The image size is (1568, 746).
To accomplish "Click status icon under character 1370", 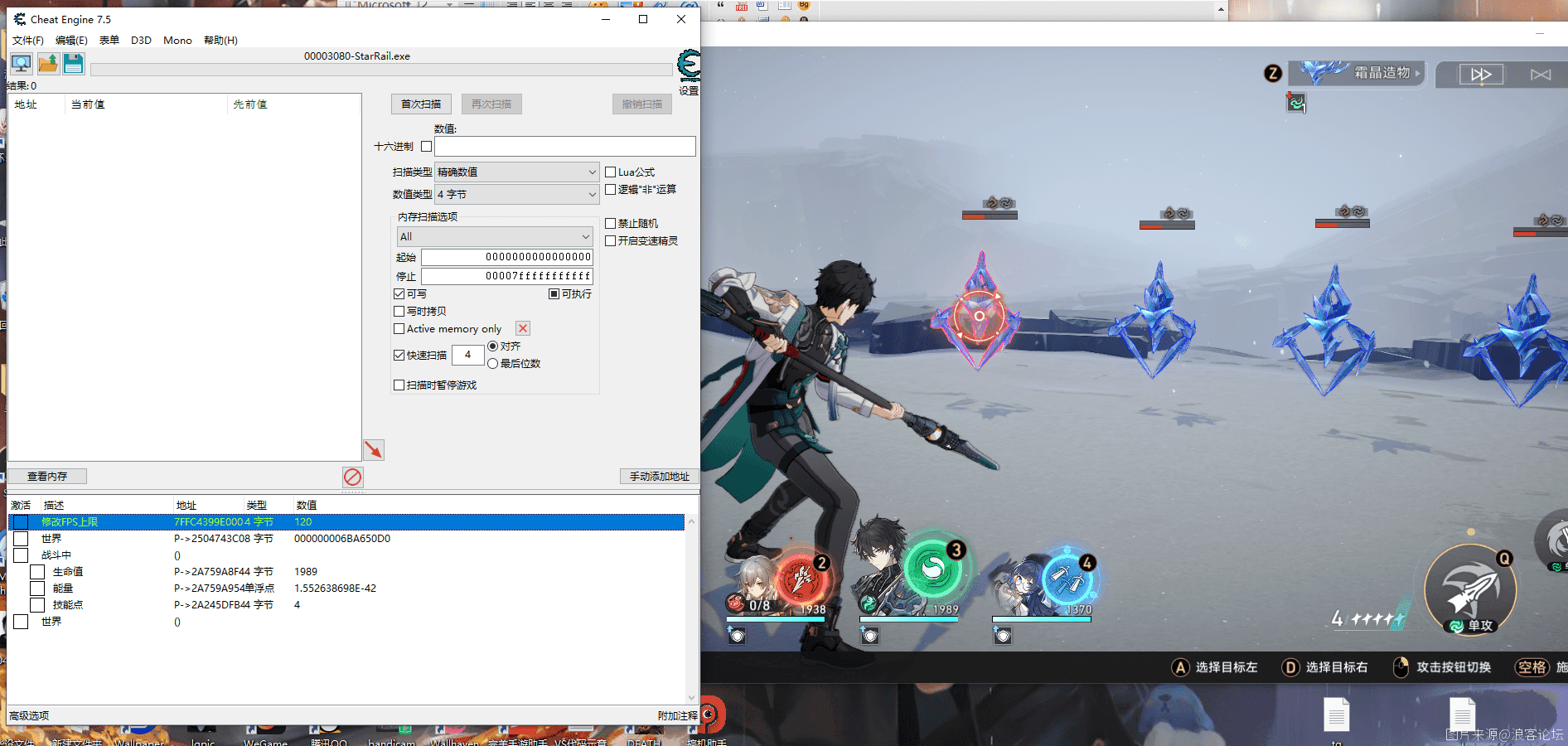I will tap(1003, 635).
